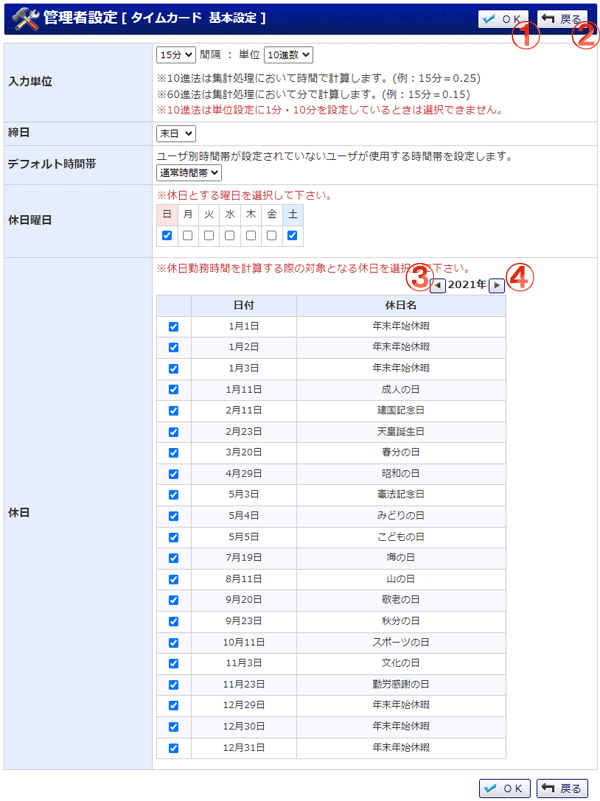Click the 天皇誕生日 holiday name cell
The width and height of the screenshot is (600, 801).
click(x=401, y=432)
